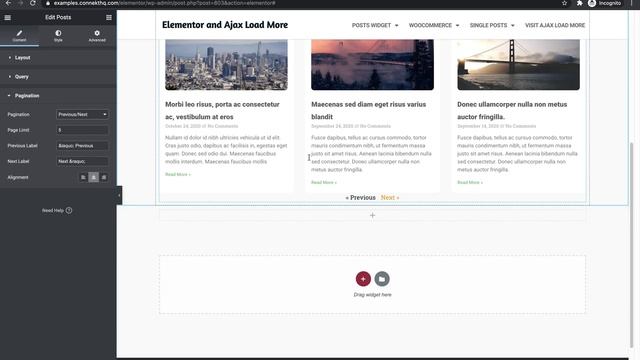Click the Previous Label input field

pos(82,146)
